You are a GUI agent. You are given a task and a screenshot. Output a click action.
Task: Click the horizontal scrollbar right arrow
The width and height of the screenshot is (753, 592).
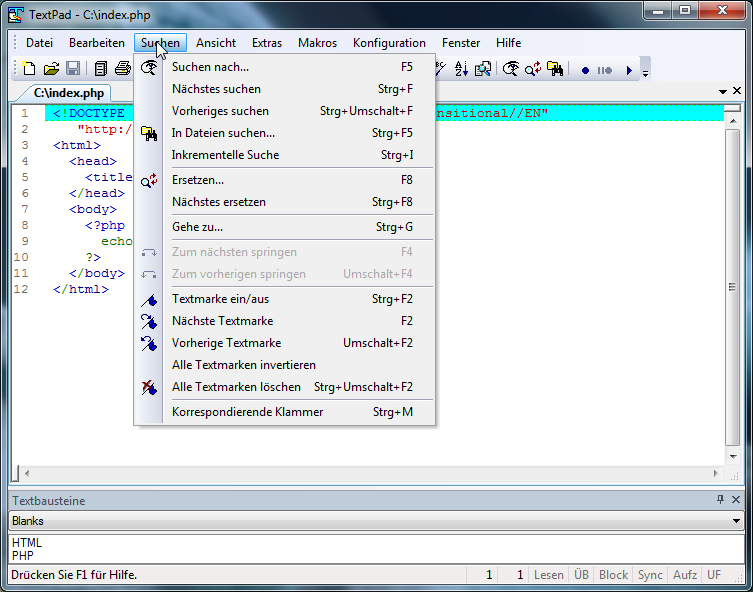[716, 473]
